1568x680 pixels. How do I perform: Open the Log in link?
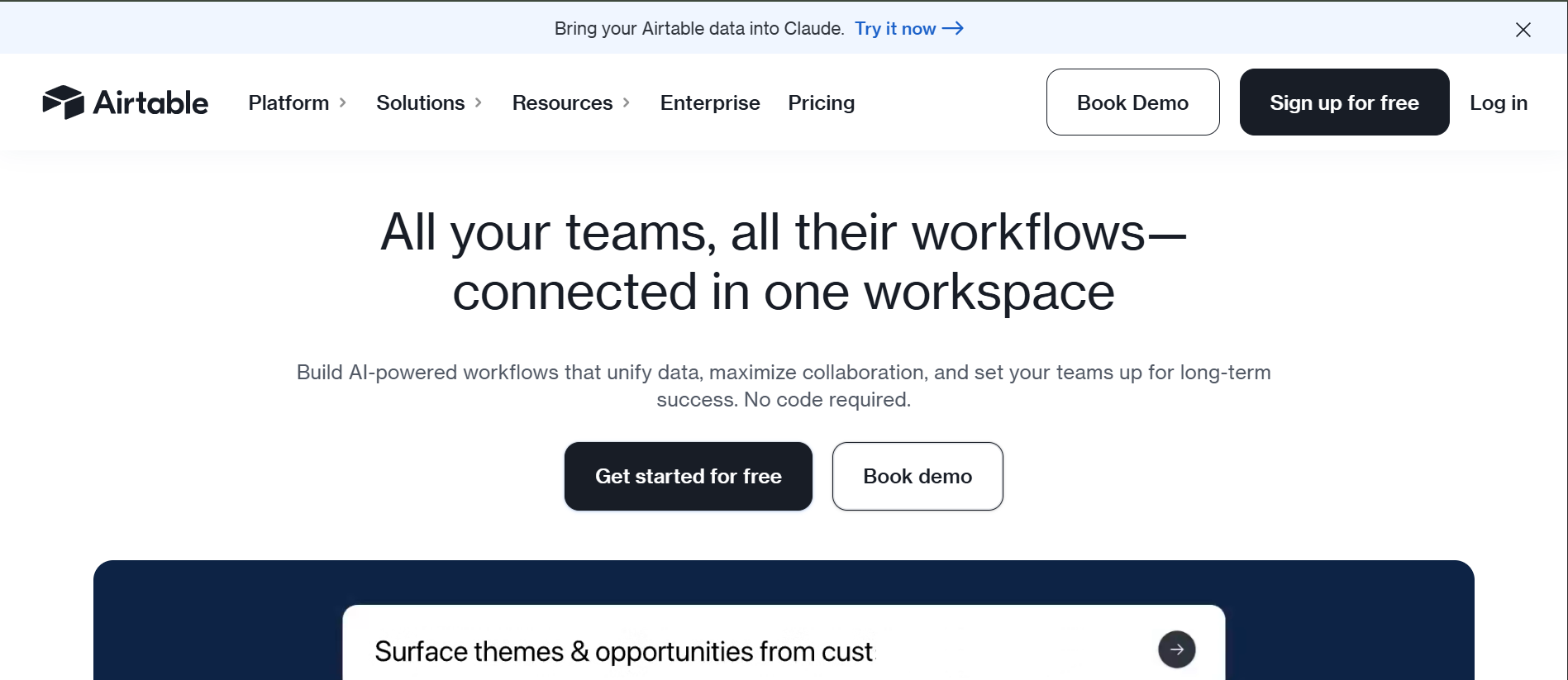click(x=1498, y=102)
